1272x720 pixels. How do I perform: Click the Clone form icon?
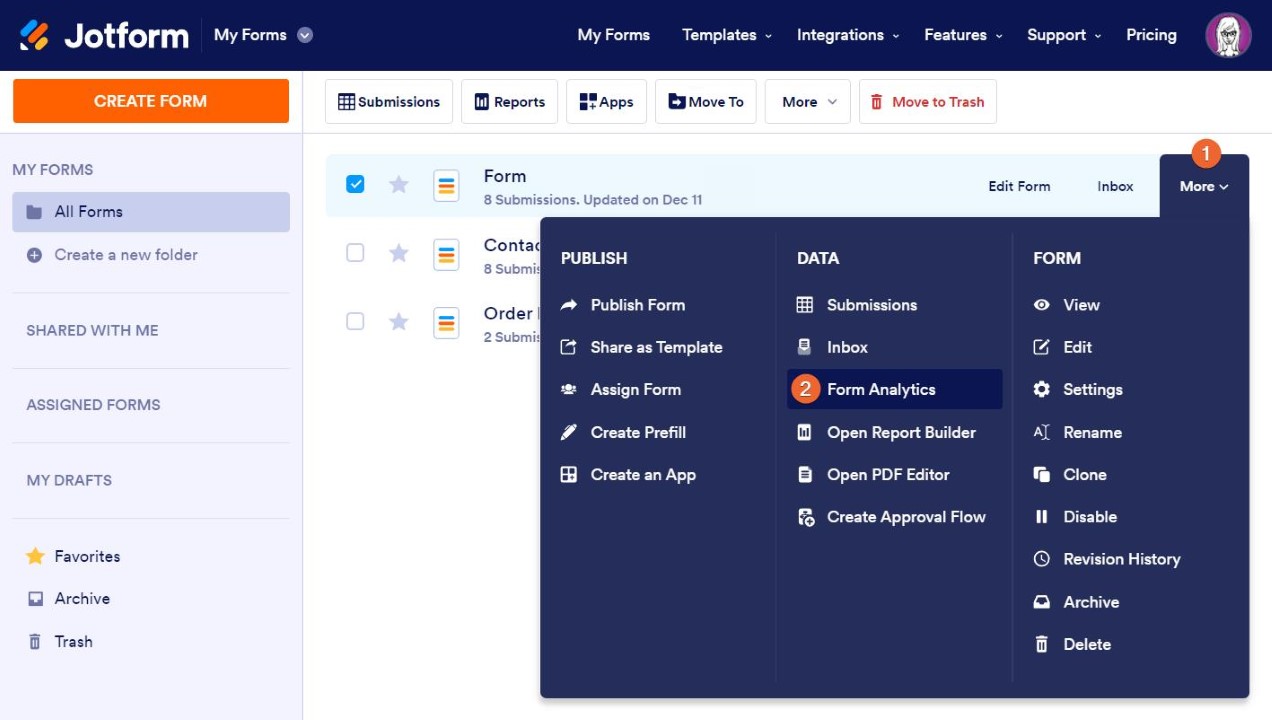point(1041,475)
